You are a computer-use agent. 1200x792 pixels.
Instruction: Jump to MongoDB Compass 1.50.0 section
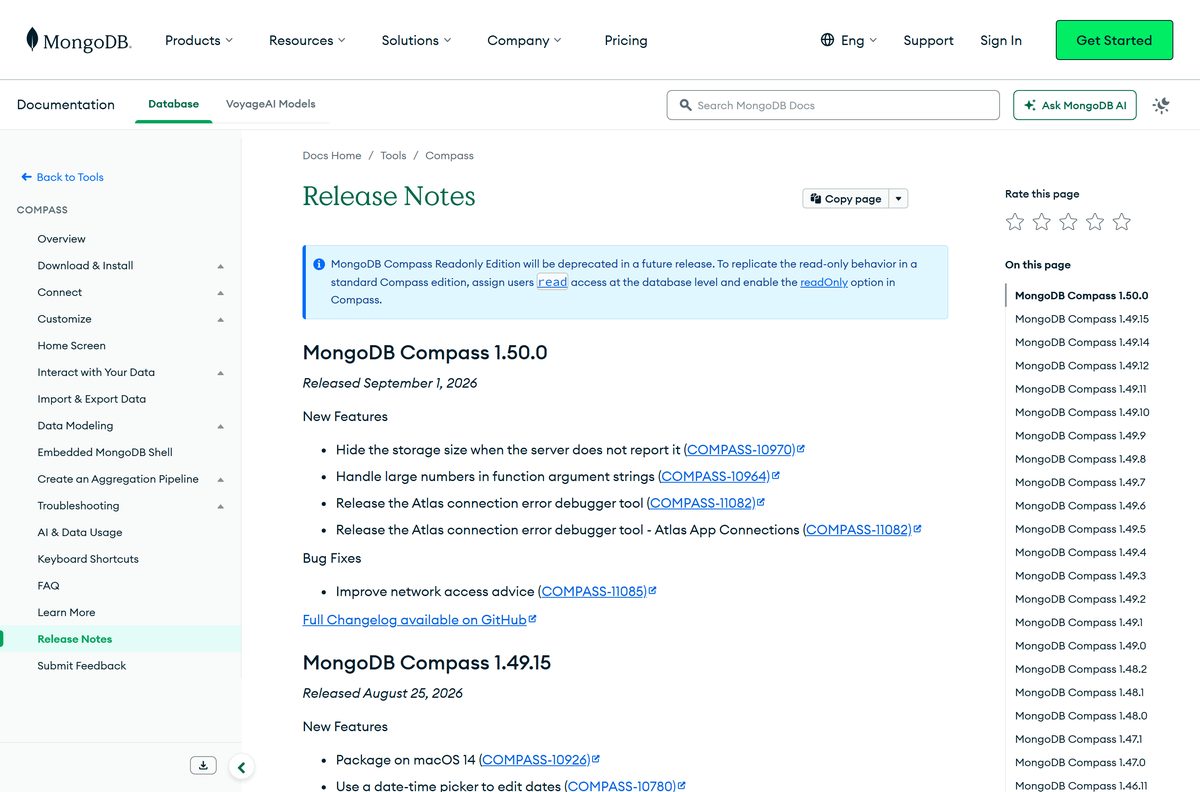point(1081,296)
